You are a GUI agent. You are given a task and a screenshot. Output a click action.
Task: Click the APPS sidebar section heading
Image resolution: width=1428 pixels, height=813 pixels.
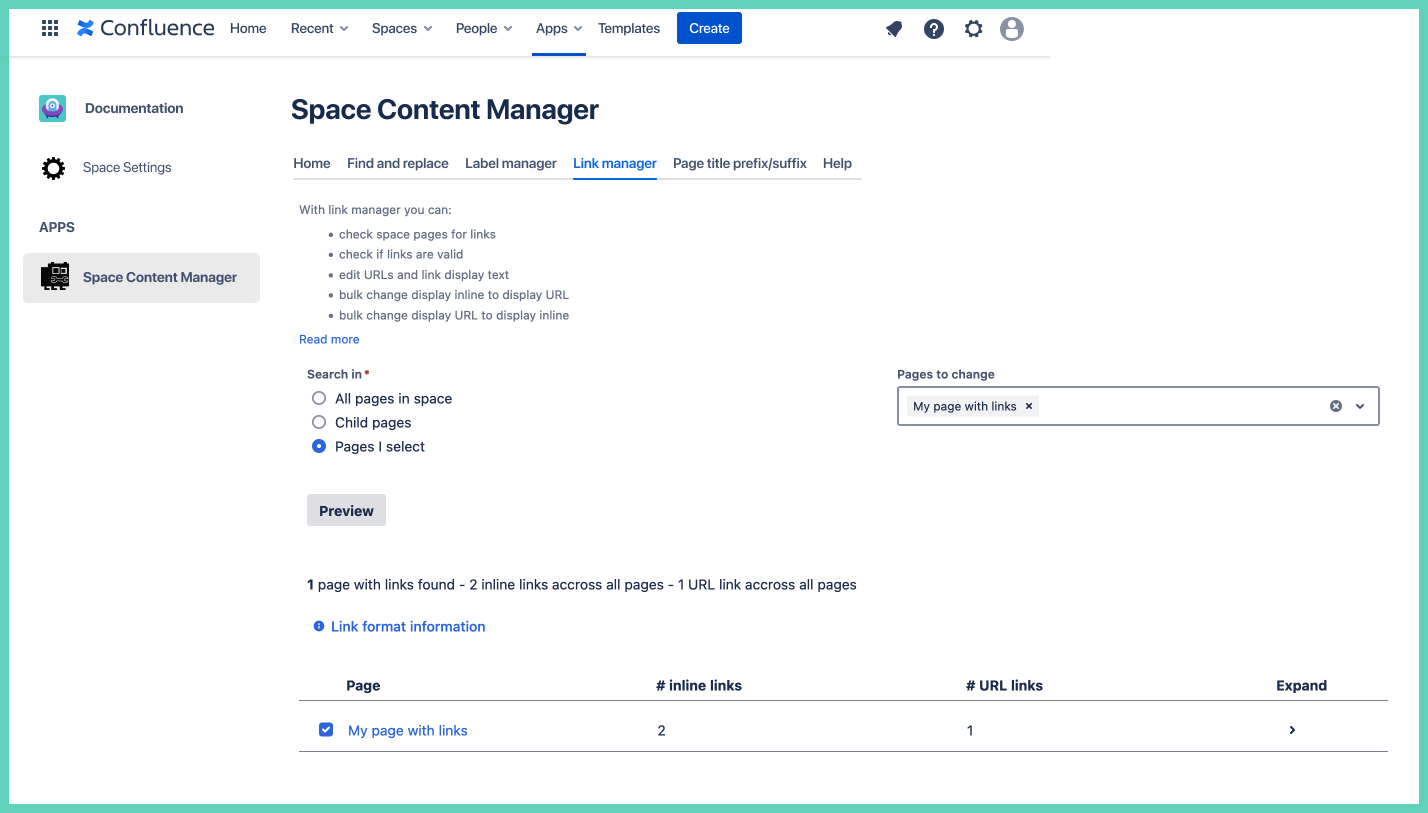57,227
